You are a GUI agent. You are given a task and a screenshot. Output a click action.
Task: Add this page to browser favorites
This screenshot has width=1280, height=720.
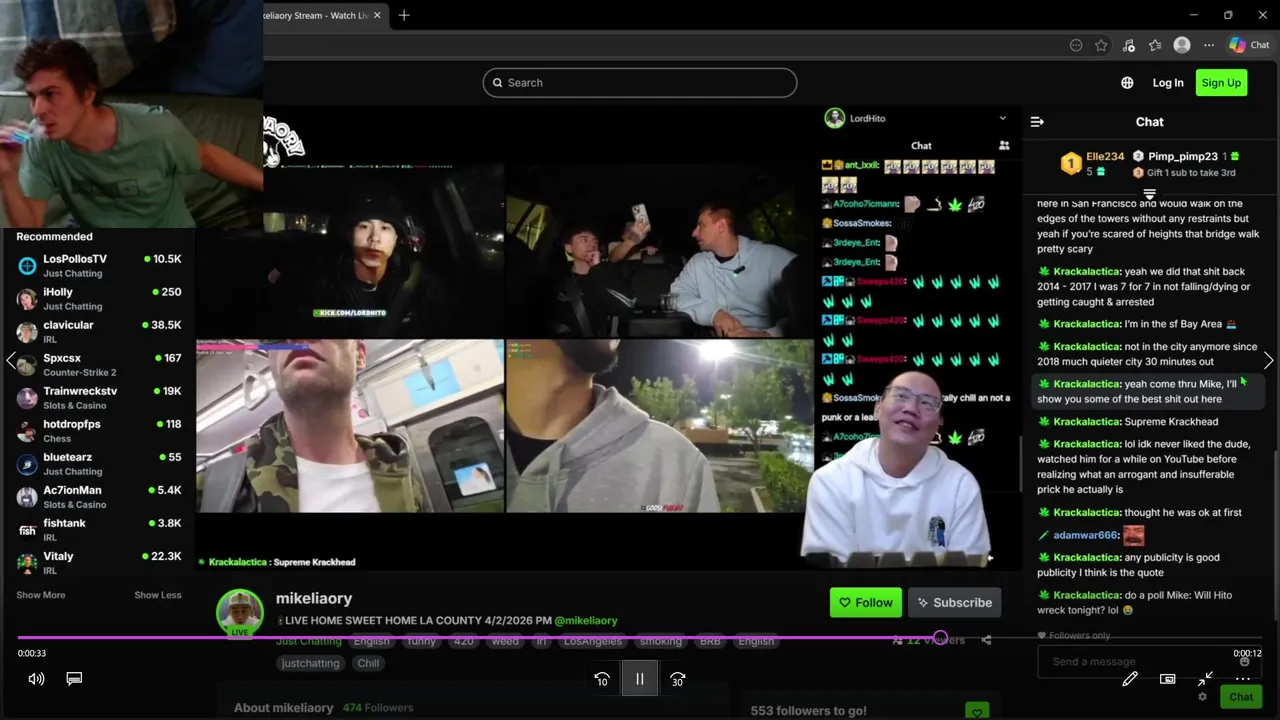pyautogui.click(x=1101, y=45)
